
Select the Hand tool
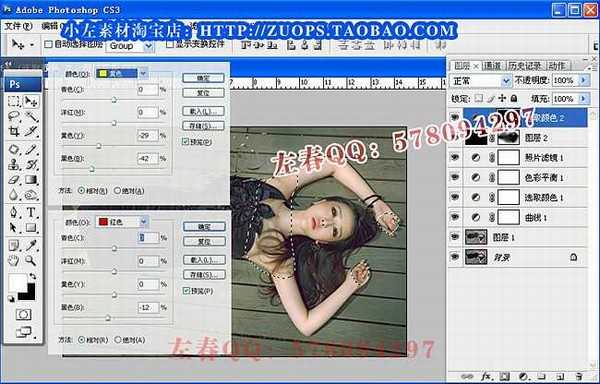pyautogui.click(x=14, y=261)
